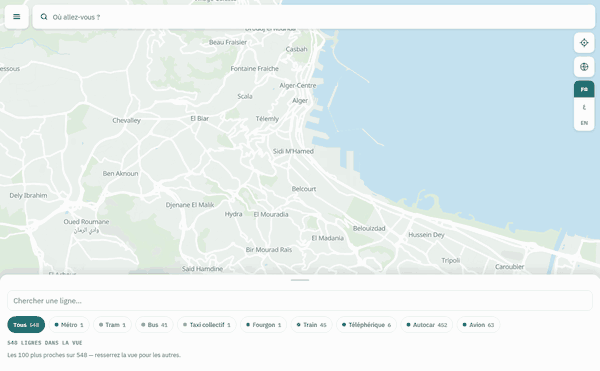Click the Caroubier map label

[509, 267]
